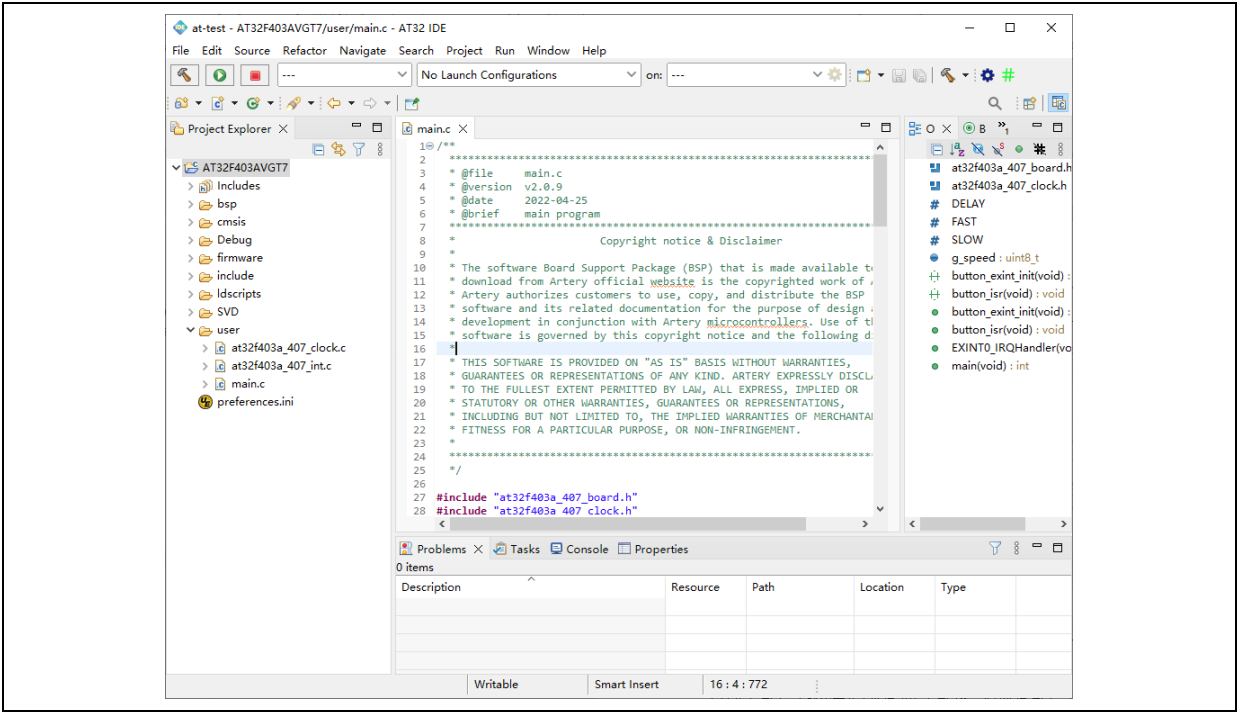Click the blue gear icon in toolbar

coord(987,75)
